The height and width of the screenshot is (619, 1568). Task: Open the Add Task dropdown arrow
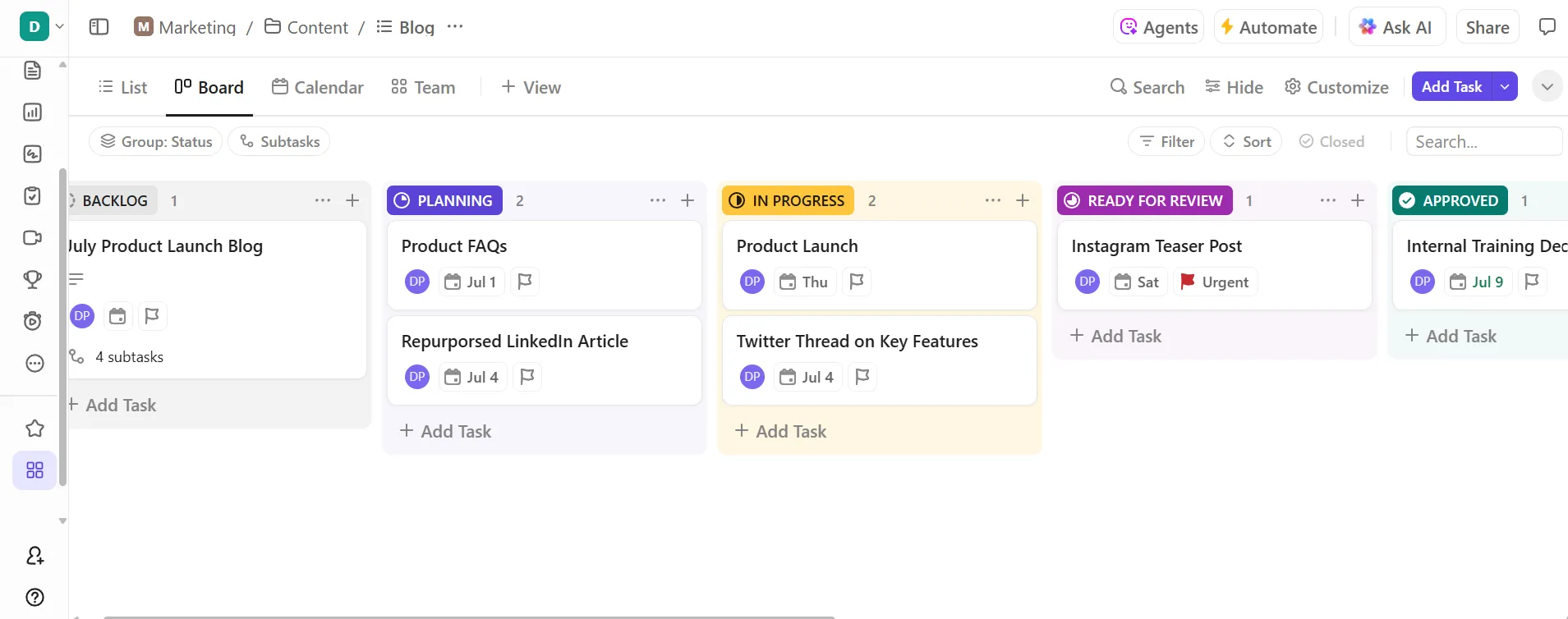pos(1505,86)
